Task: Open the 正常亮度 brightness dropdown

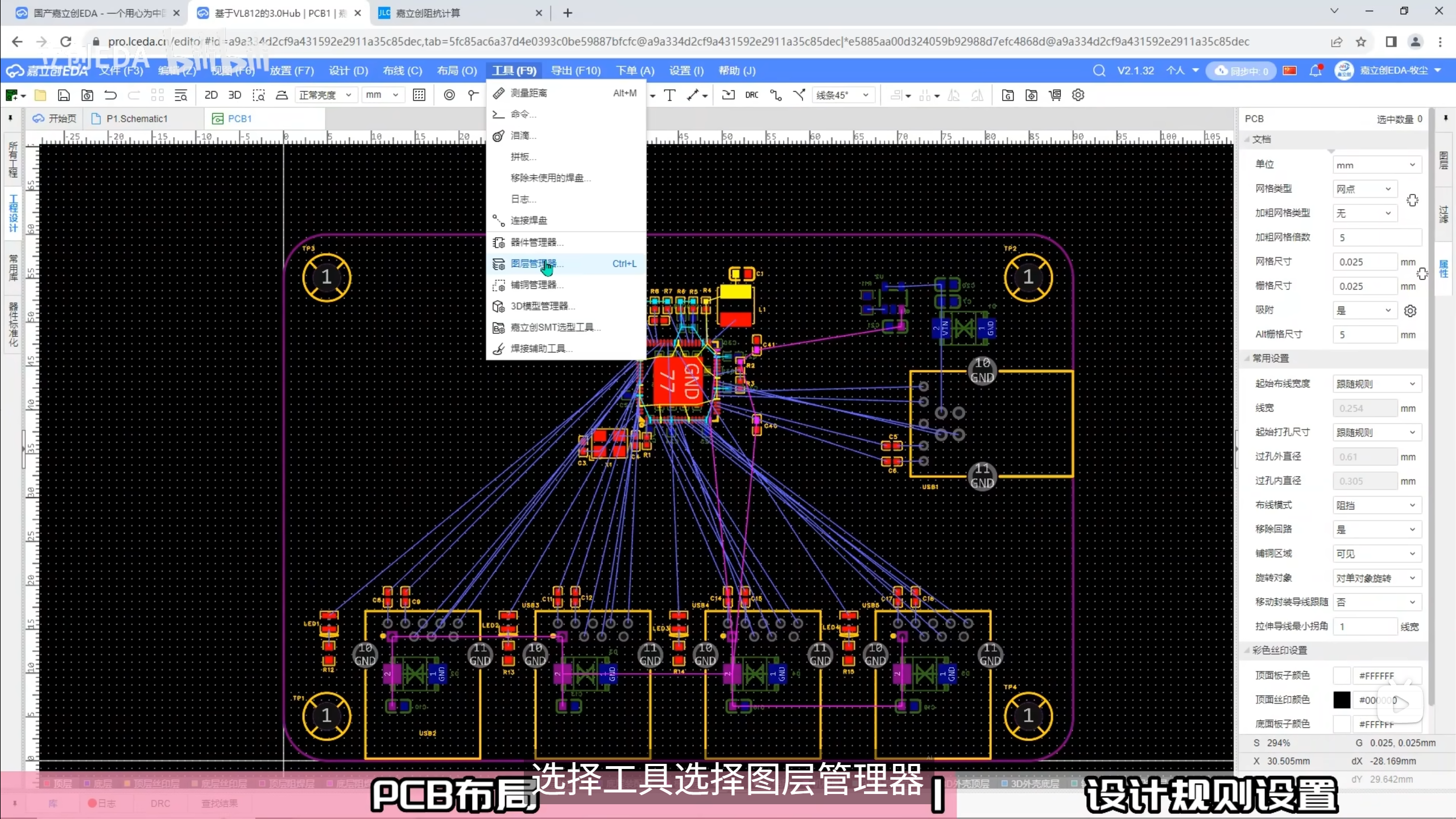Action: click(326, 95)
